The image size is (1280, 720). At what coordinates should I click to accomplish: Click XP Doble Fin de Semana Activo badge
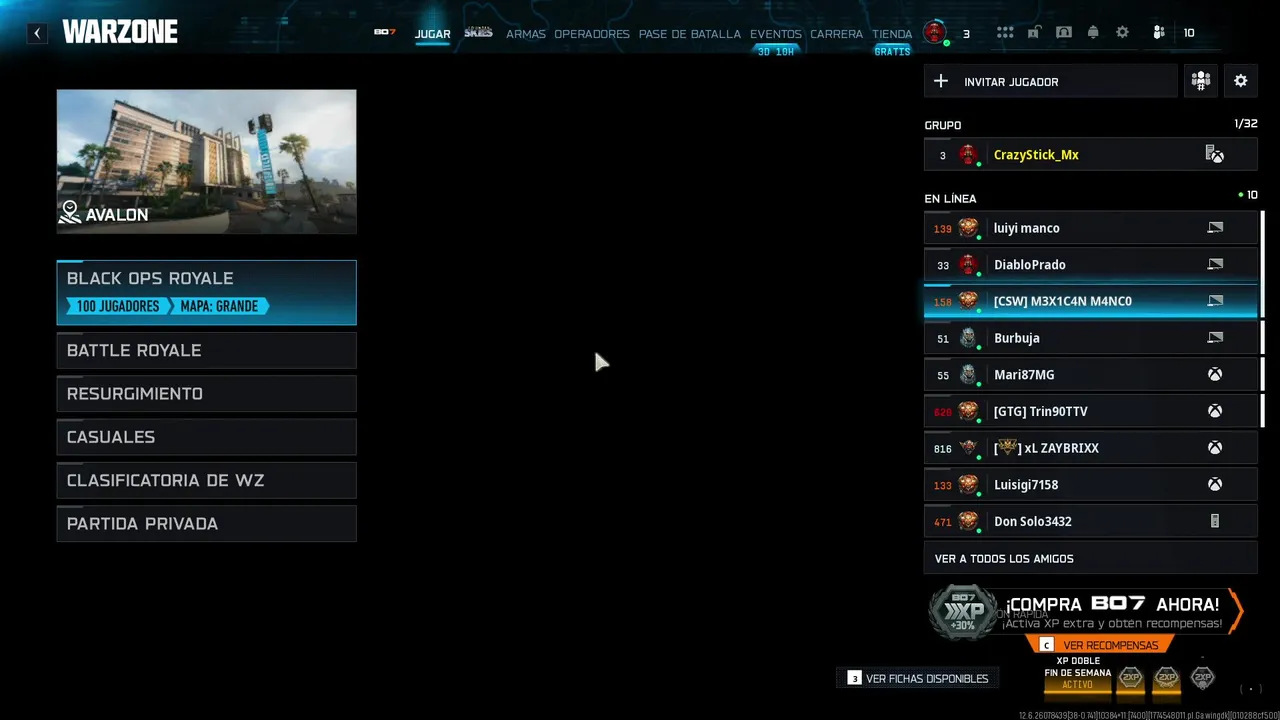(1078, 673)
